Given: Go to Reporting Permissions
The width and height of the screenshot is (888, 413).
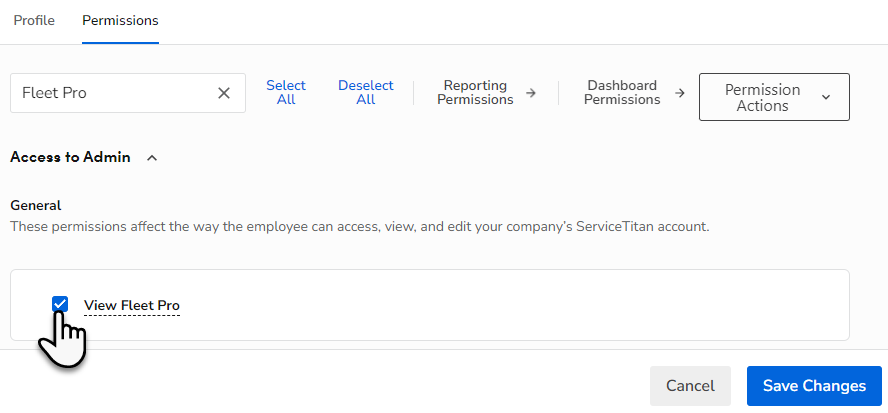Looking at the screenshot, I should click(486, 92).
